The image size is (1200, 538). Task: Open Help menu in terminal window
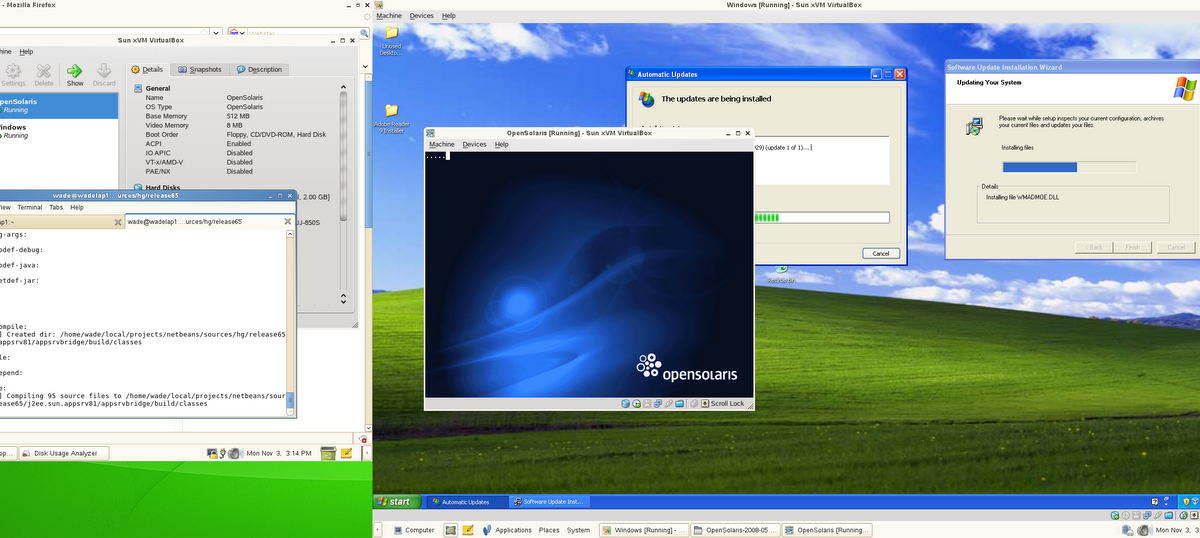point(76,207)
